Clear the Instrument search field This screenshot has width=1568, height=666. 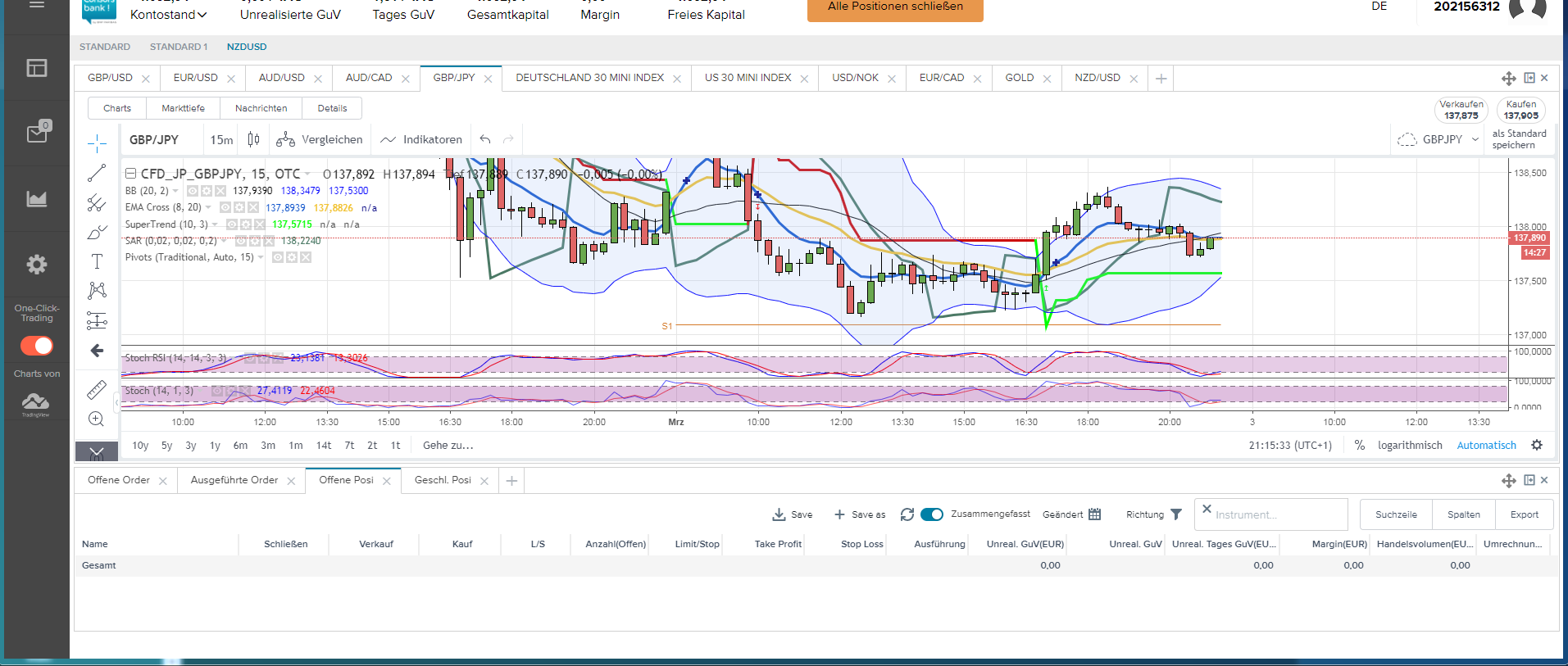tap(1207, 509)
